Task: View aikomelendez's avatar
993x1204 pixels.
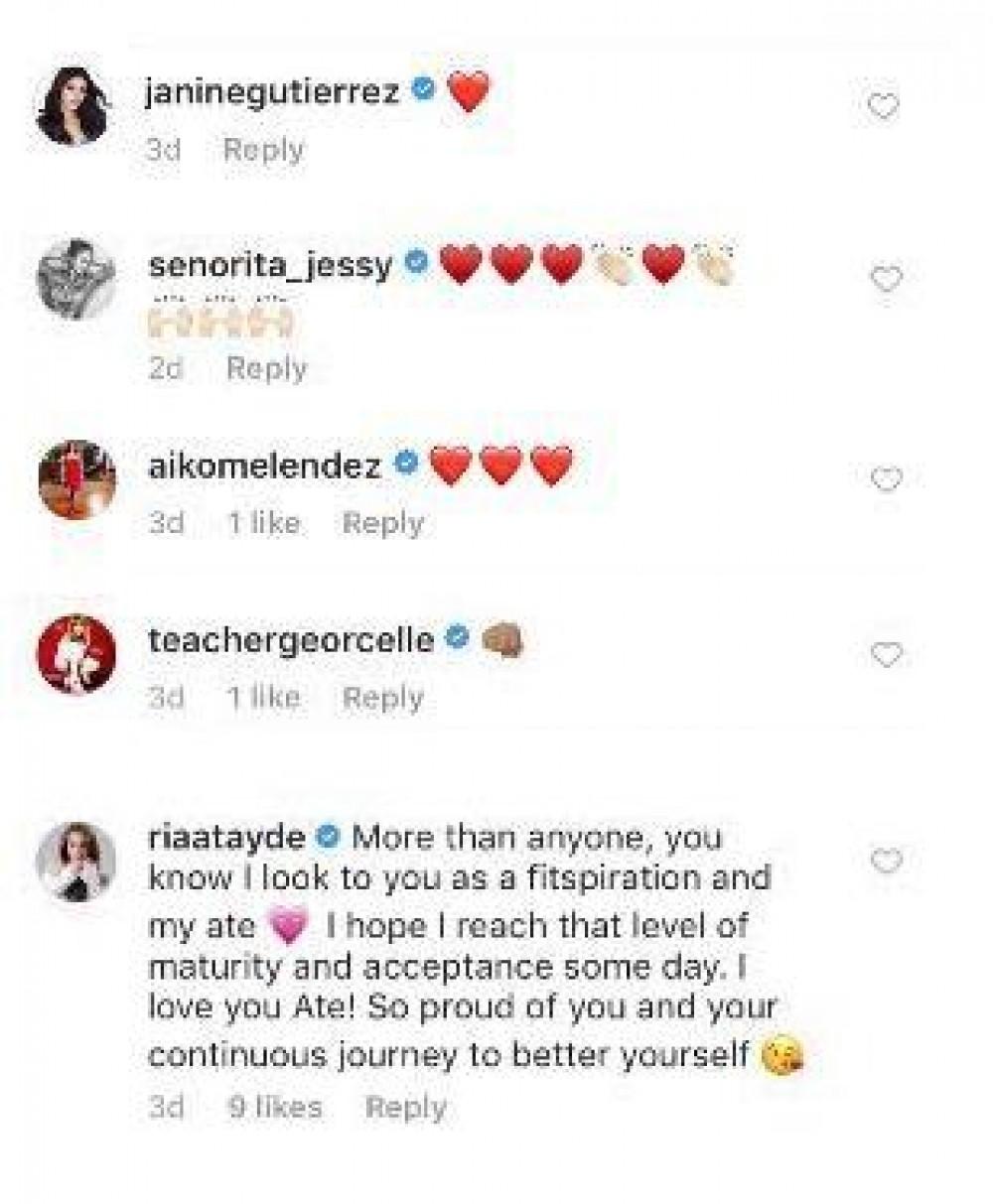Action: point(76,479)
